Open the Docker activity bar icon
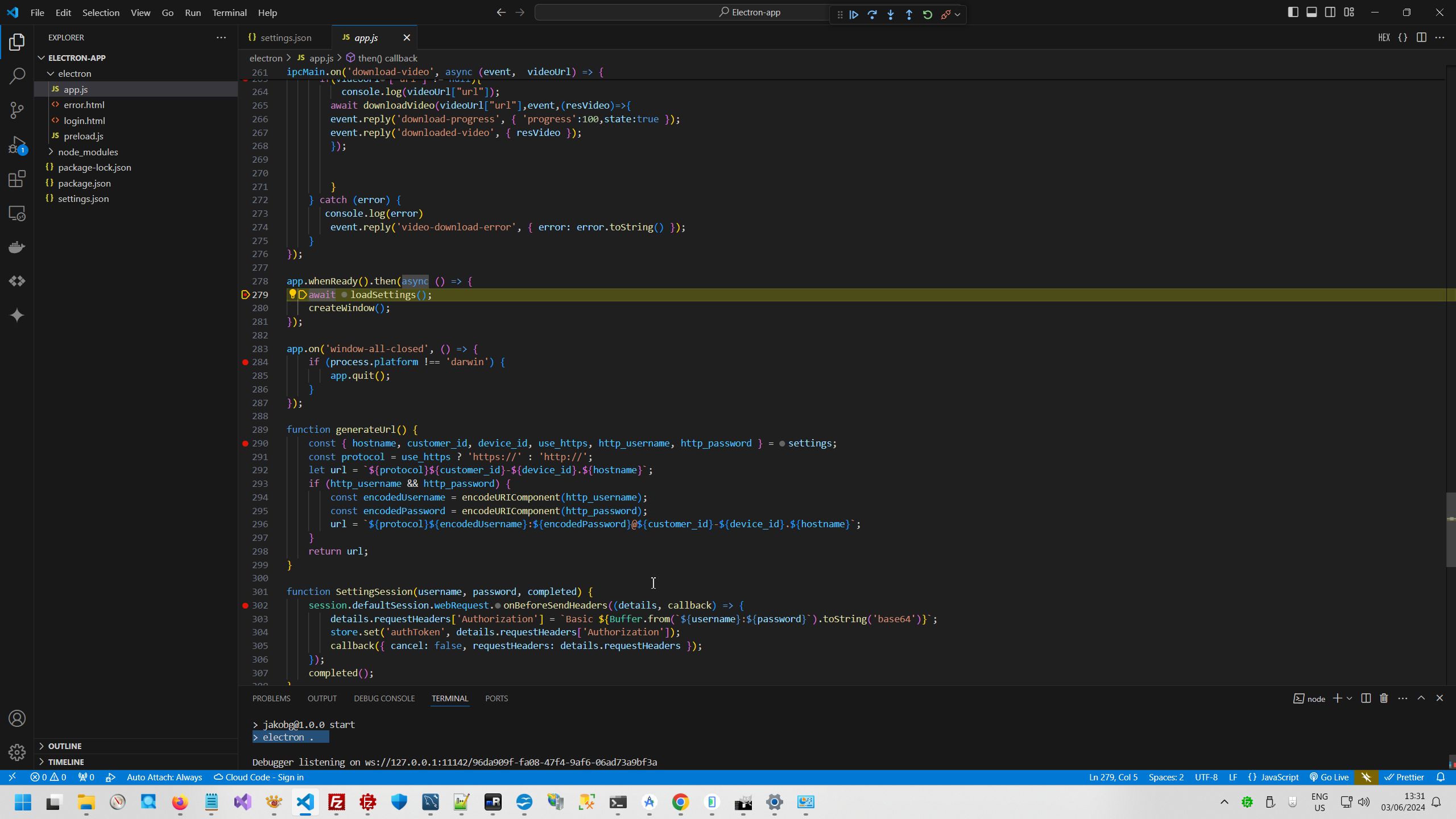Viewport: 1456px width, 819px height. tap(17, 247)
